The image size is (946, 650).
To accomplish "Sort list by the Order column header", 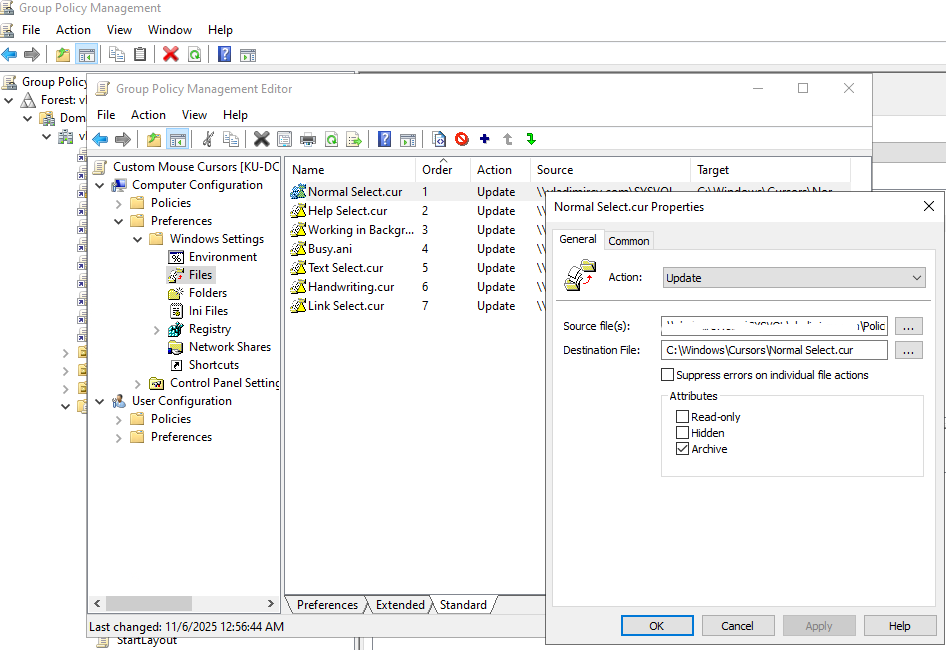I will tap(443, 170).
